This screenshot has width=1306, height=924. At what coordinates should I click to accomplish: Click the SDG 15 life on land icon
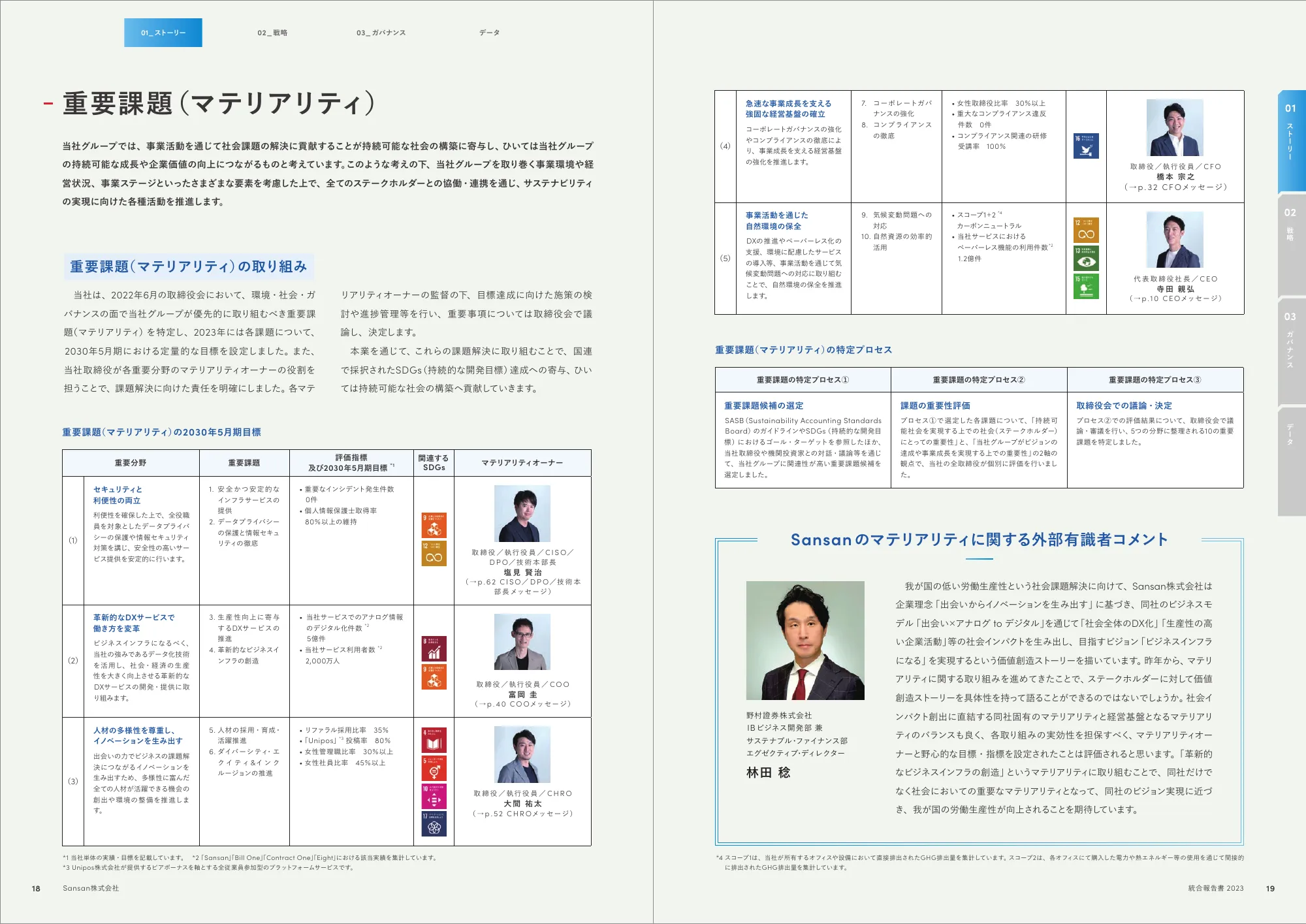click(x=1086, y=286)
